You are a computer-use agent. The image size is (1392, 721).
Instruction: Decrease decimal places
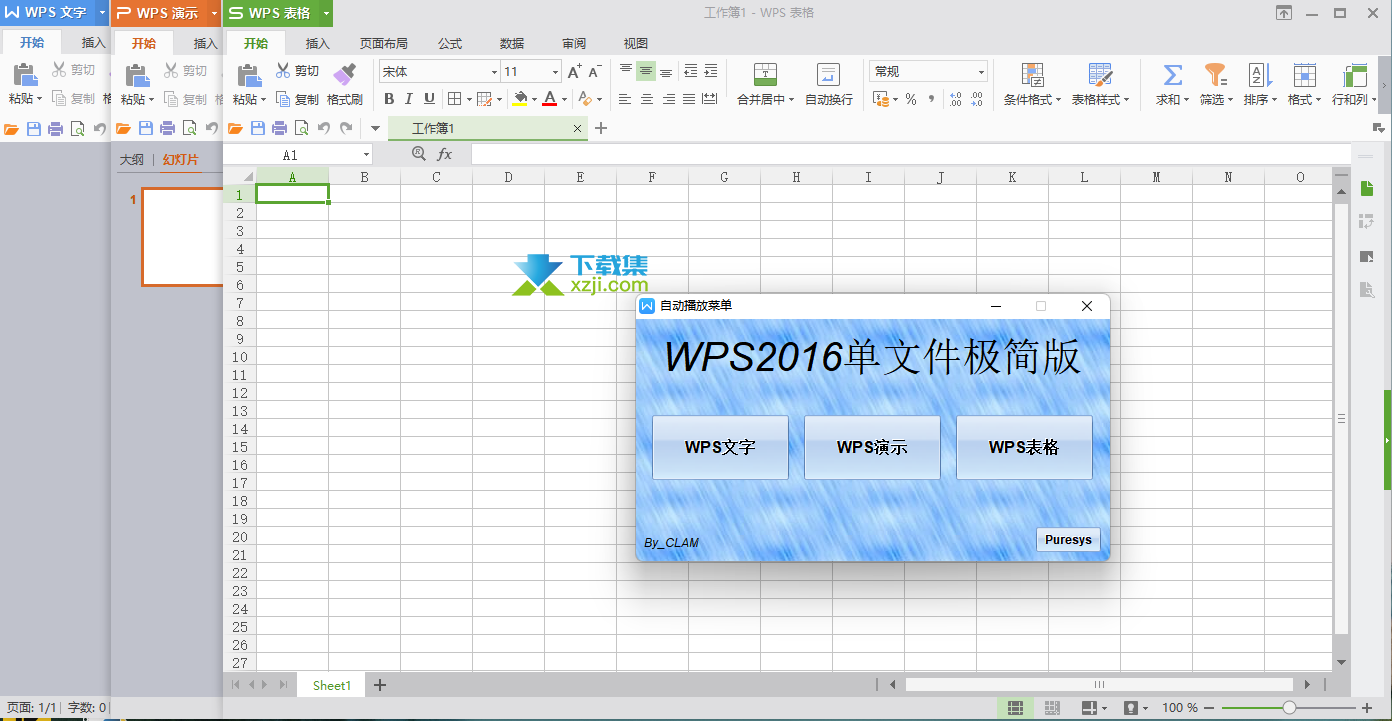coord(978,99)
